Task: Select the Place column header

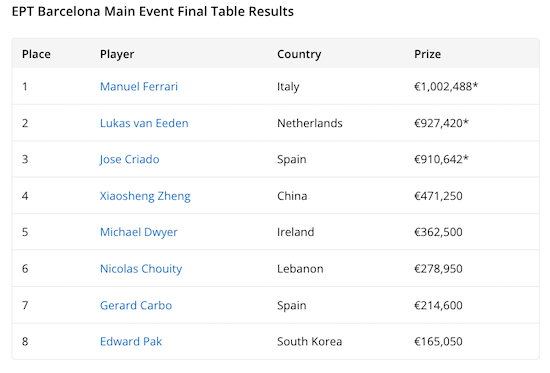Action: [x=36, y=54]
